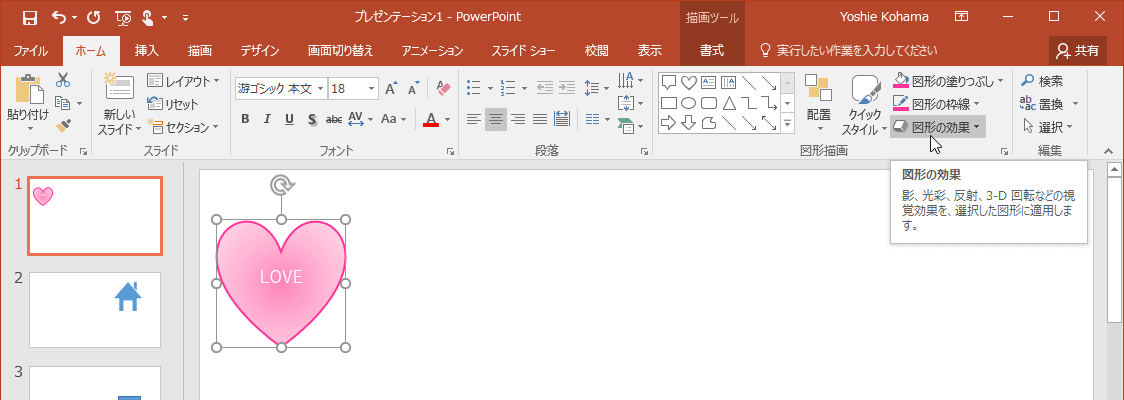Expand font color dropdown arrow
The height and width of the screenshot is (400, 1124).
tap(448, 119)
